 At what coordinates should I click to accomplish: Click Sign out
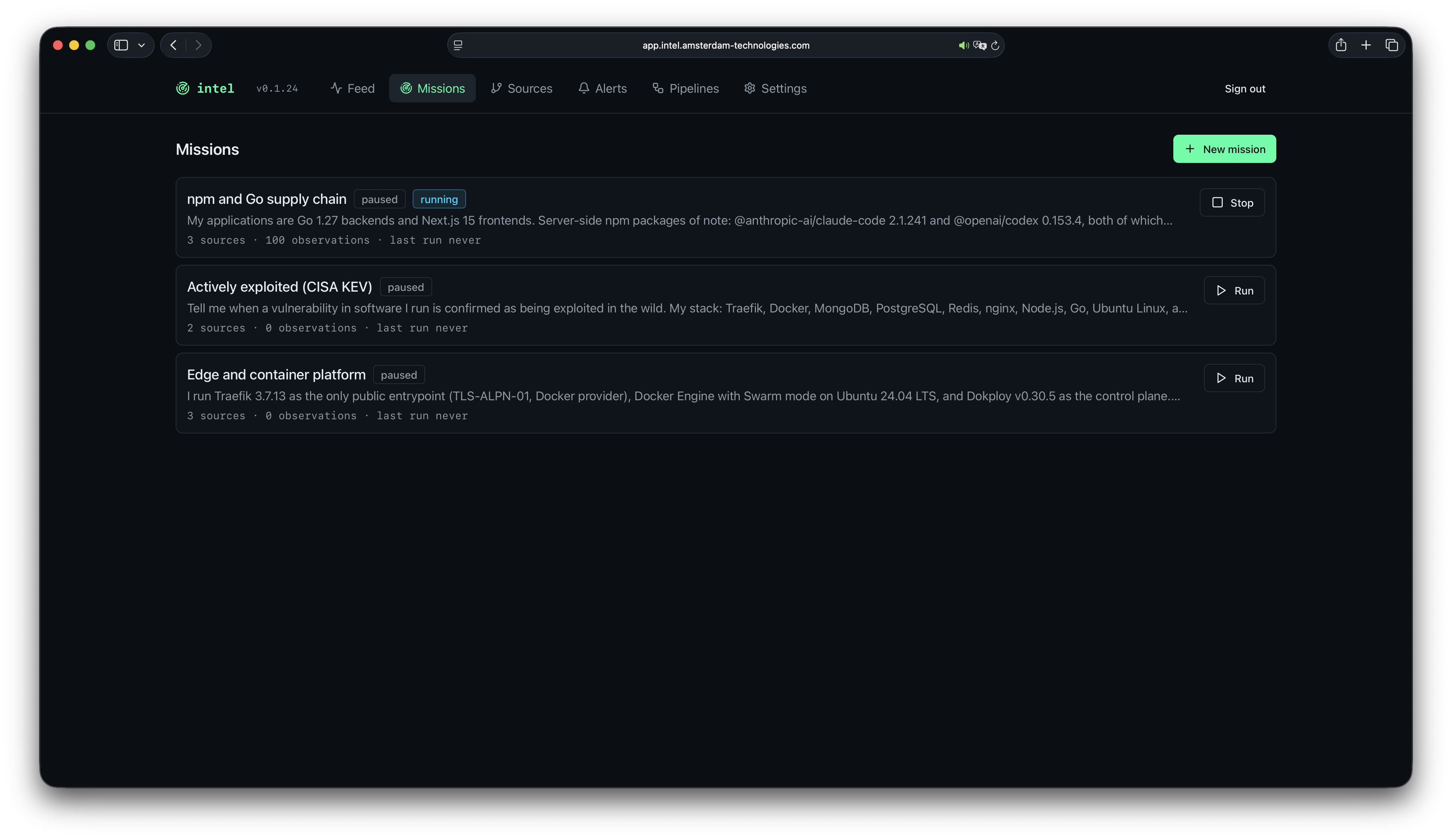coord(1245,89)
